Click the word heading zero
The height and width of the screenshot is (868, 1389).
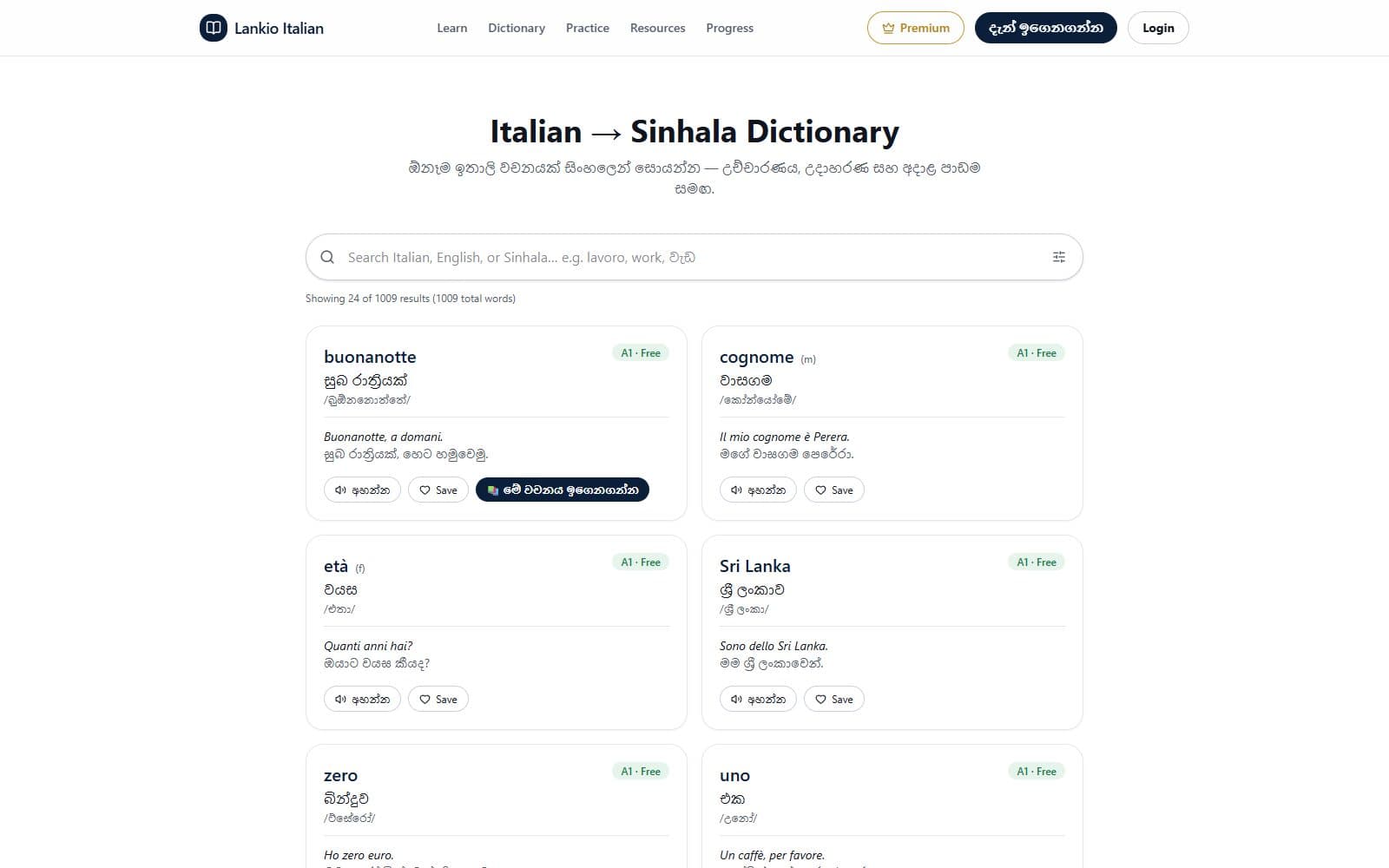340,775
